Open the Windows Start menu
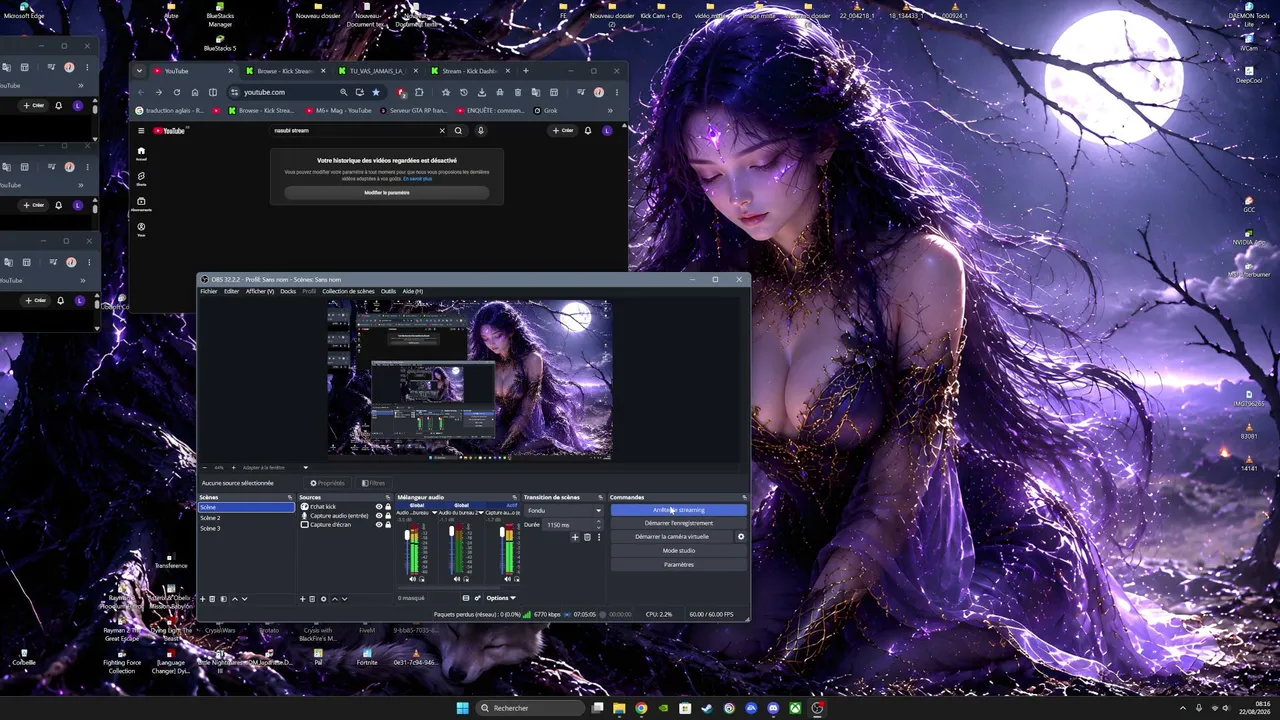 point(462,708)
